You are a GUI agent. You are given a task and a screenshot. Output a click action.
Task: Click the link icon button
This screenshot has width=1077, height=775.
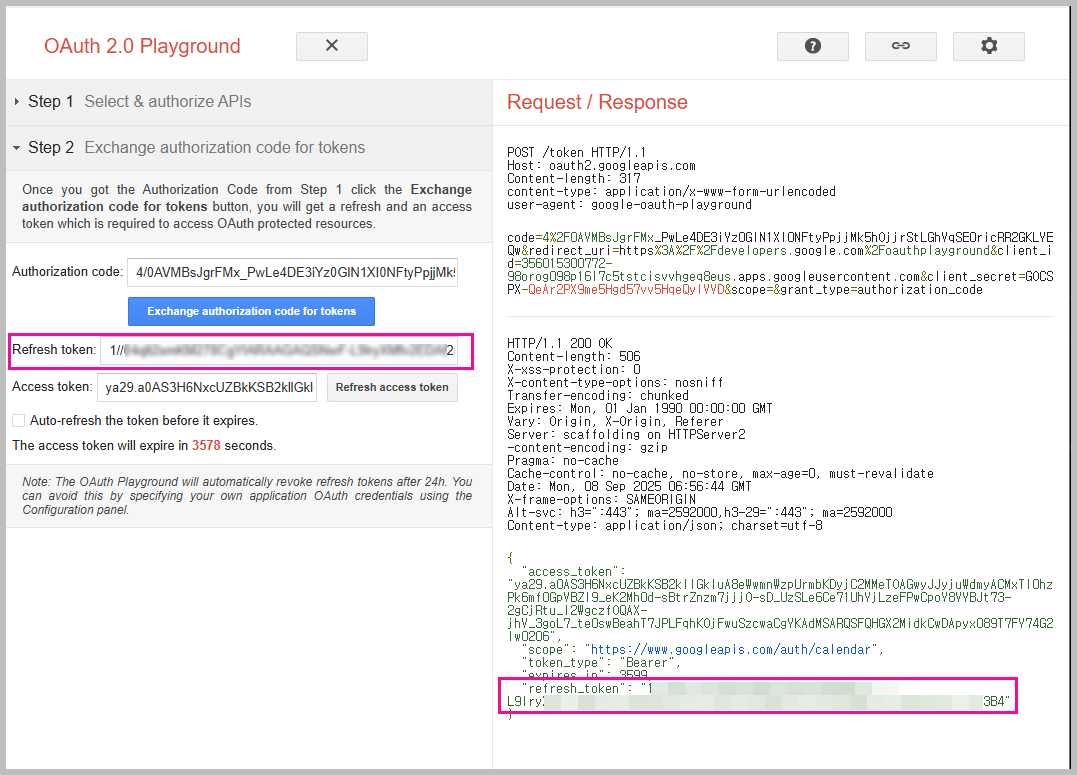coord(900,46)
